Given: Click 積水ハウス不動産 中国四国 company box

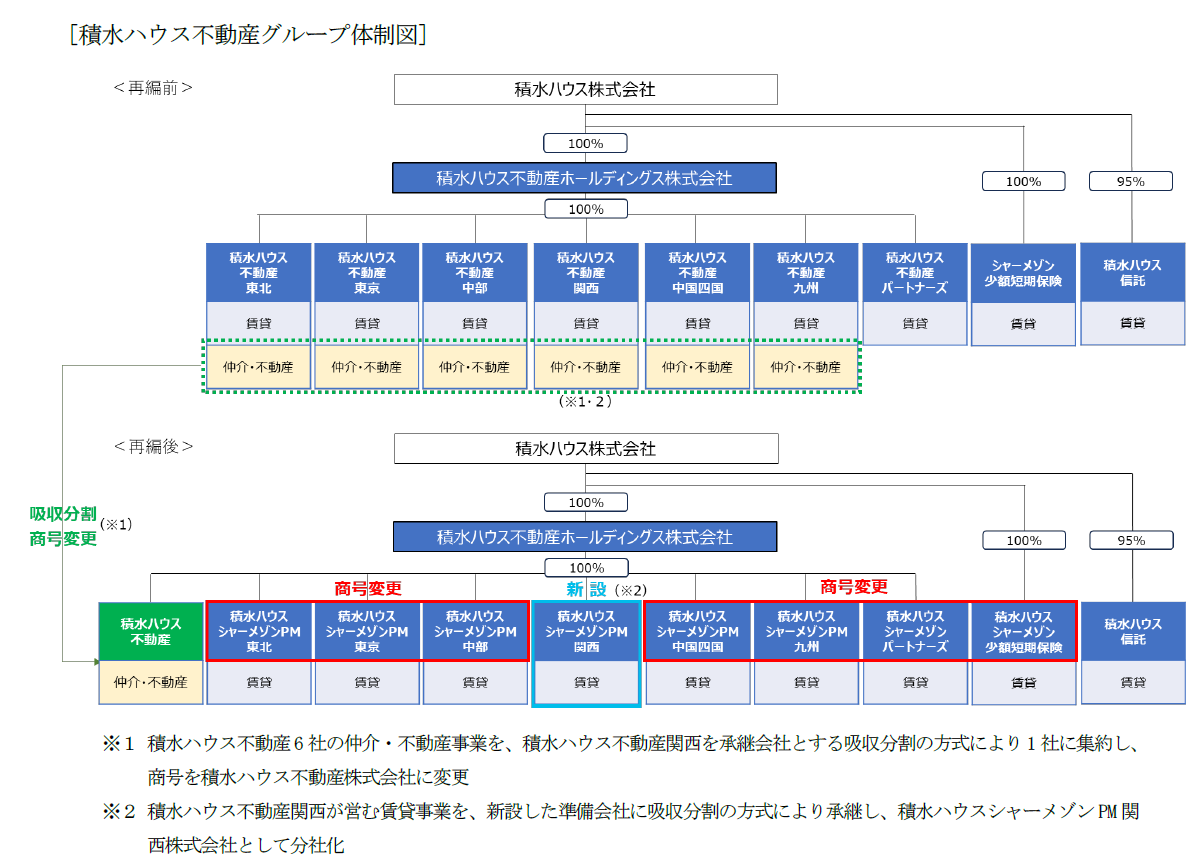Looking at the screenshot, I should (697, 273).
